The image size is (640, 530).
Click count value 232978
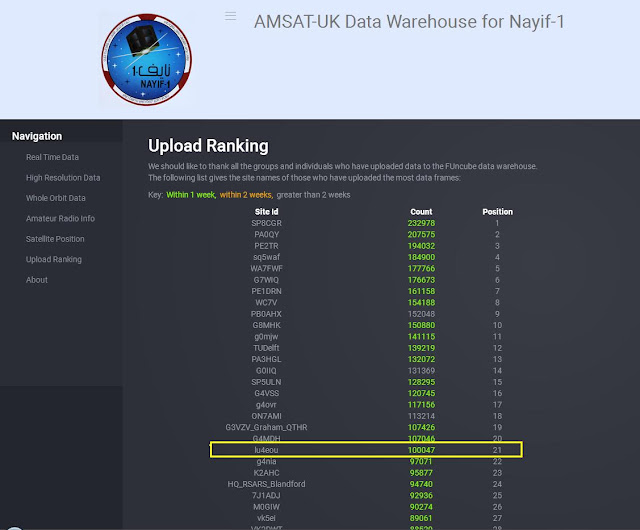(421, 223)
